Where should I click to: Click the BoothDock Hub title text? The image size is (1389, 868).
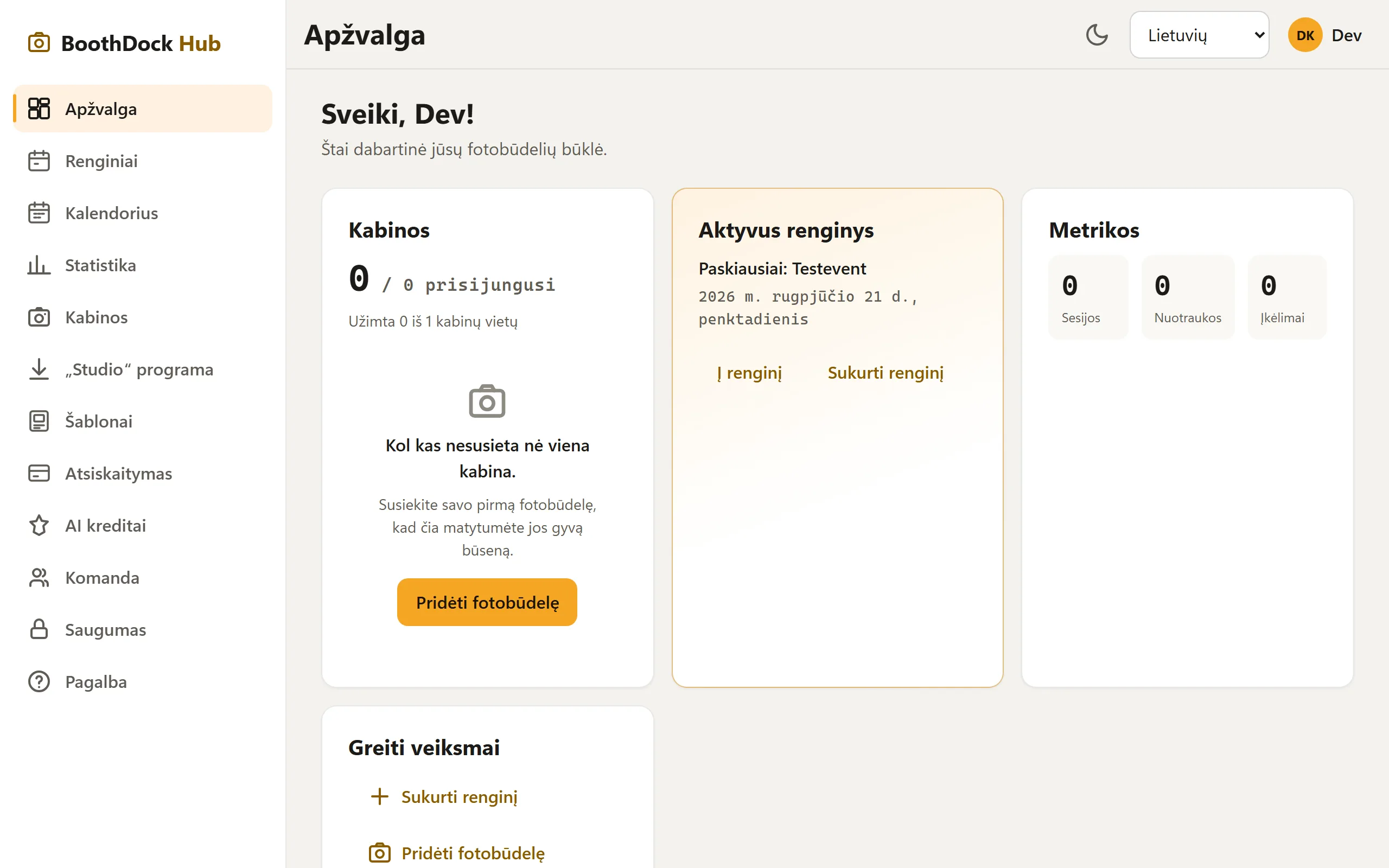pyautogui.click(x=141, y=43)
